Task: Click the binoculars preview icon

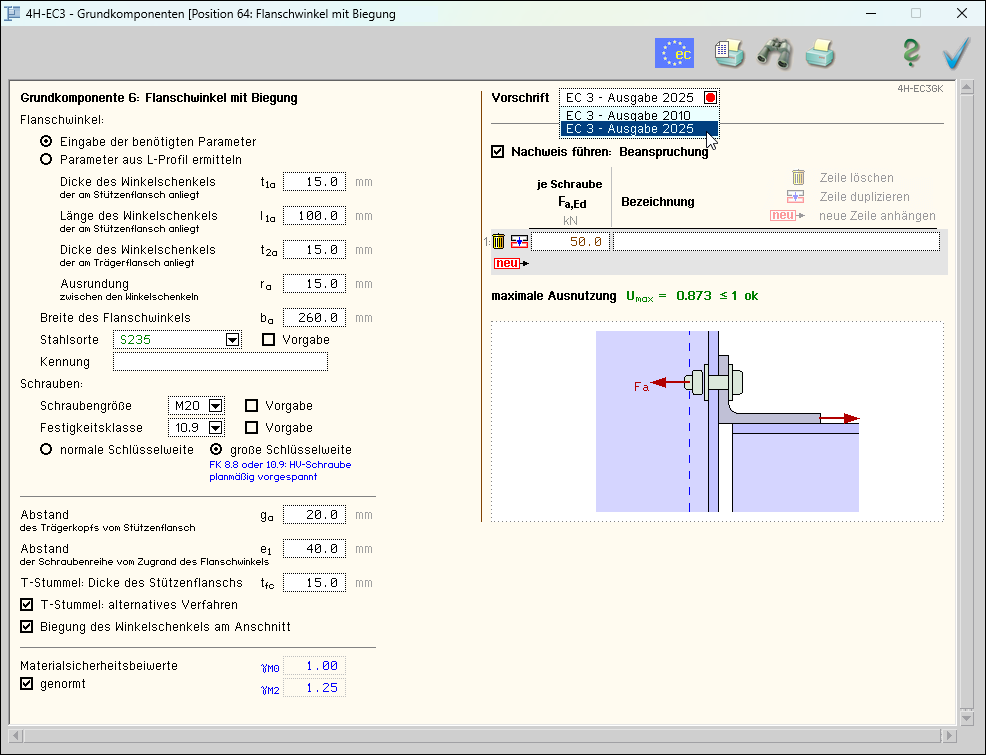Action: (774, 52)
